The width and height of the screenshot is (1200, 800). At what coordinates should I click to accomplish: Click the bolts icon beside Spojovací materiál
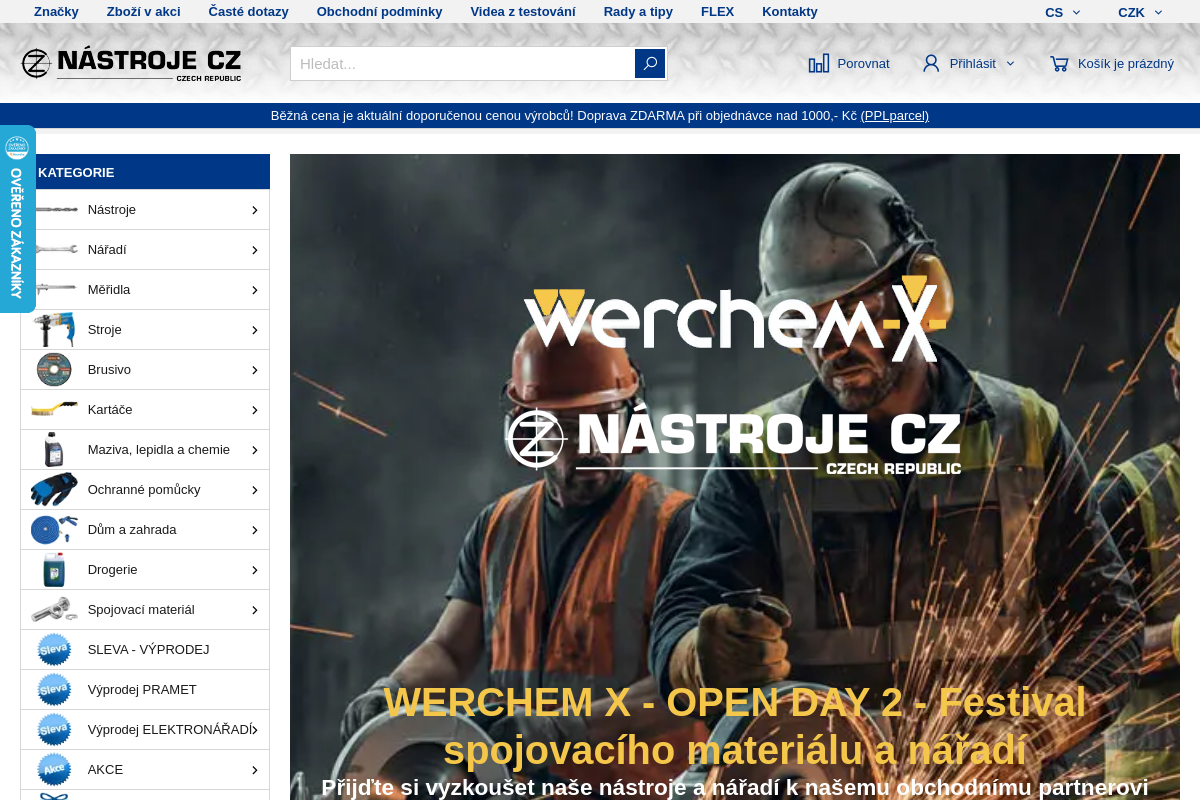click(x=54, y=610)
